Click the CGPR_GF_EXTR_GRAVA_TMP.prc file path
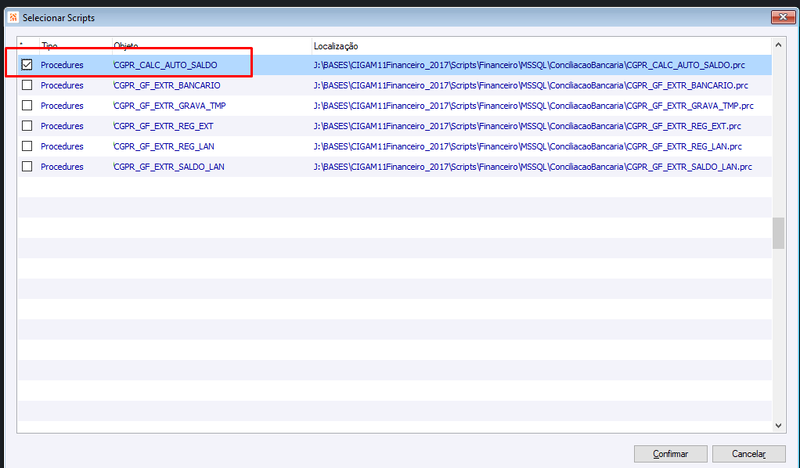The width and height of the screenshot is (800, 468). point(534,106)
